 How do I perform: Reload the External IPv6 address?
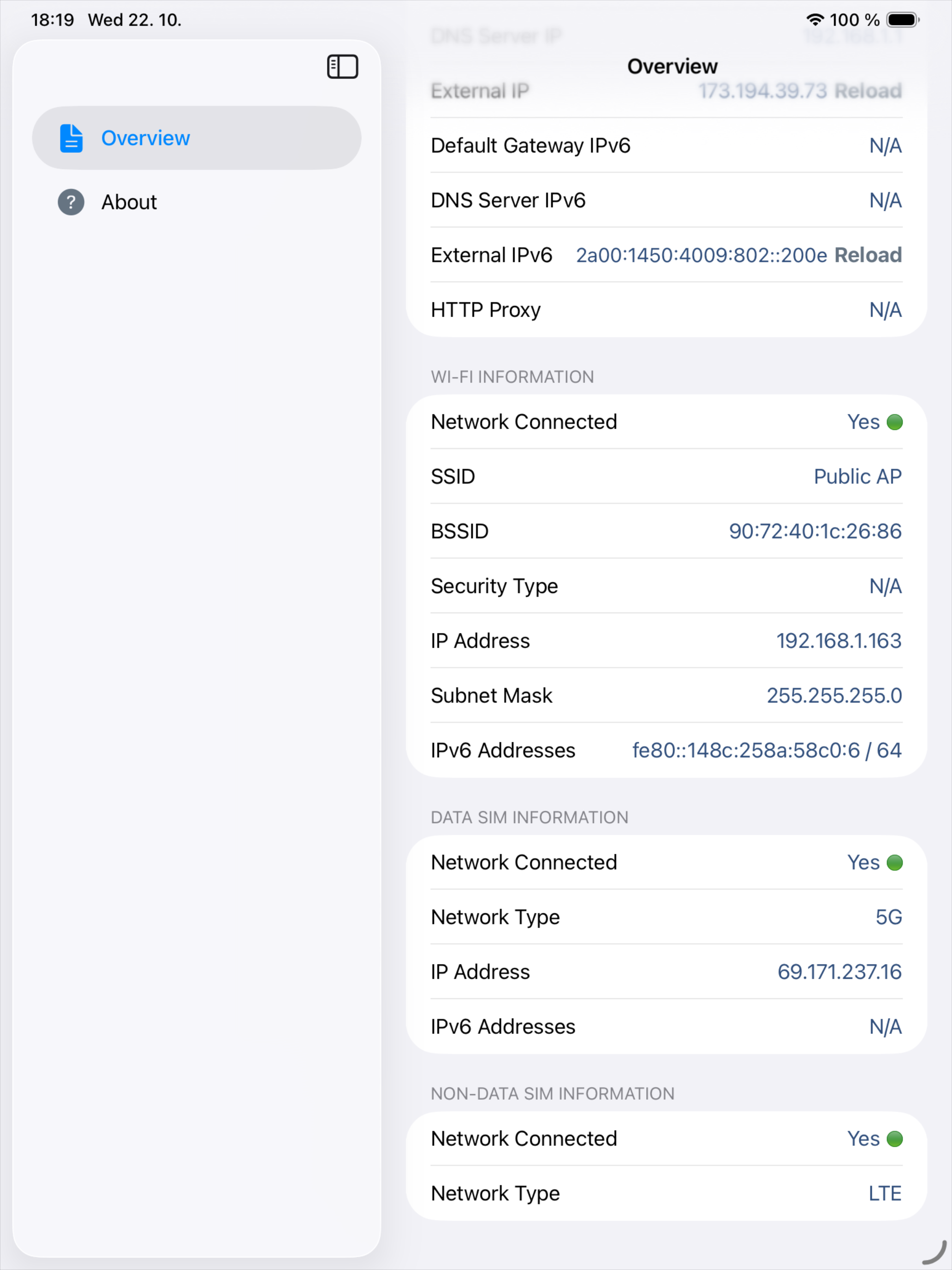[x=868, y=255]
